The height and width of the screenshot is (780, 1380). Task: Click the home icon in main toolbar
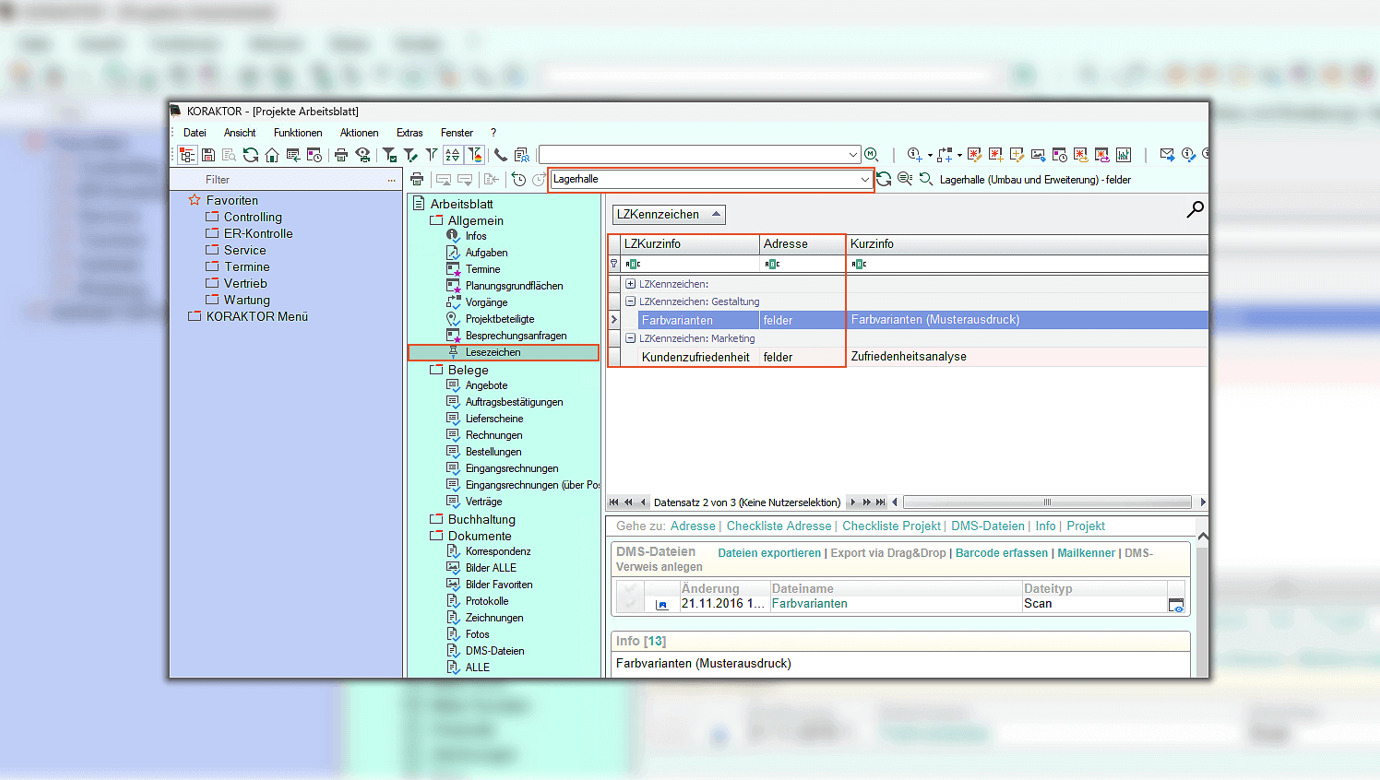pos(271,155)
